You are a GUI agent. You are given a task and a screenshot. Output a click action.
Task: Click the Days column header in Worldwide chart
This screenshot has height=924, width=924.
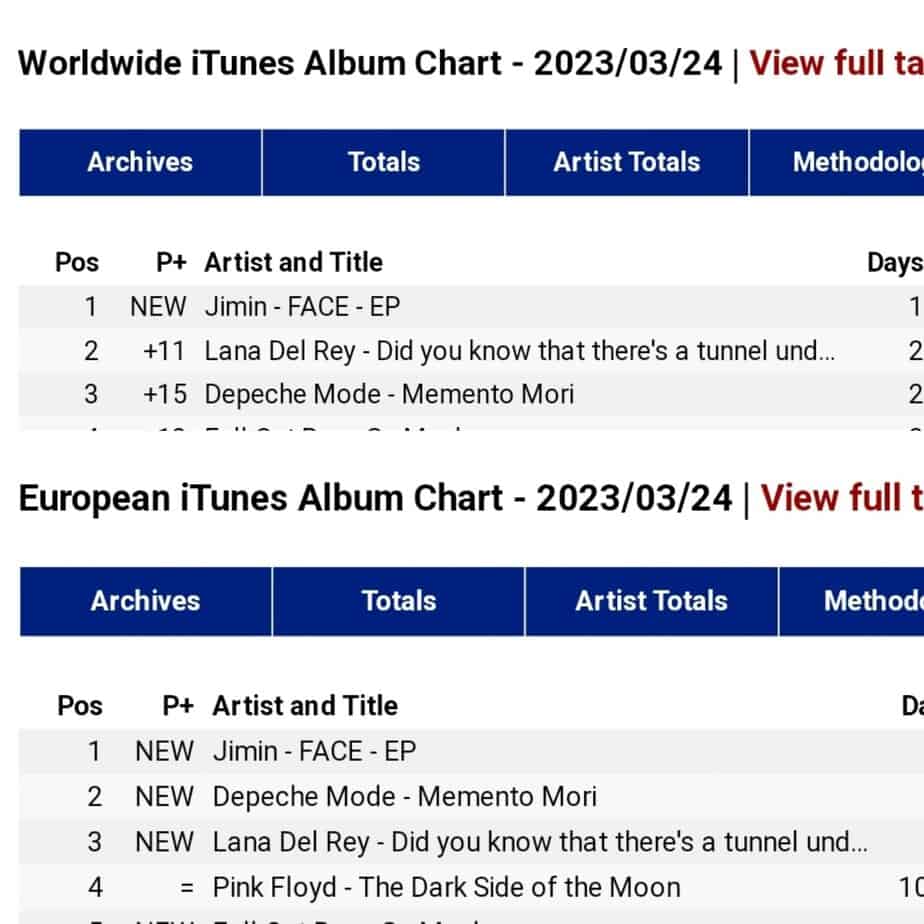(894, 263)
